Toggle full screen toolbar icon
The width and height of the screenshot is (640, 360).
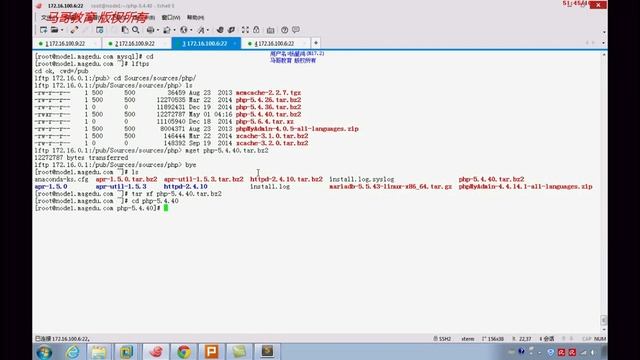pos(245,30)
